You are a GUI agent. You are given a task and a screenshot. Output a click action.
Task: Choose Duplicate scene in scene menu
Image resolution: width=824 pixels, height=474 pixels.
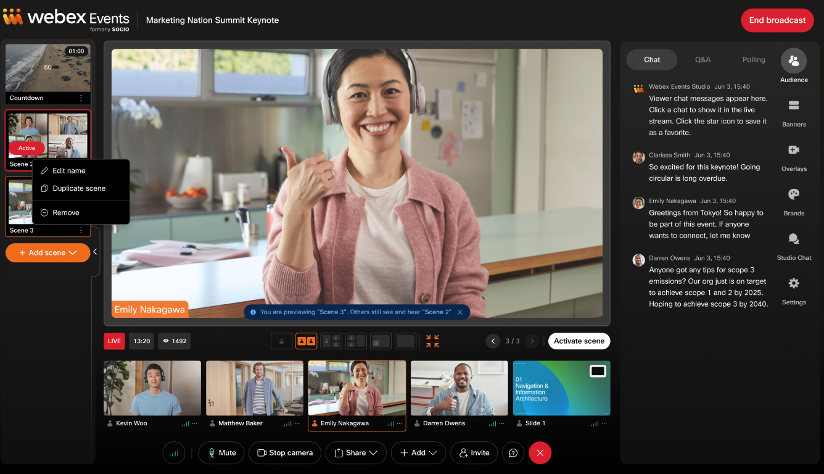coord(81,188)
